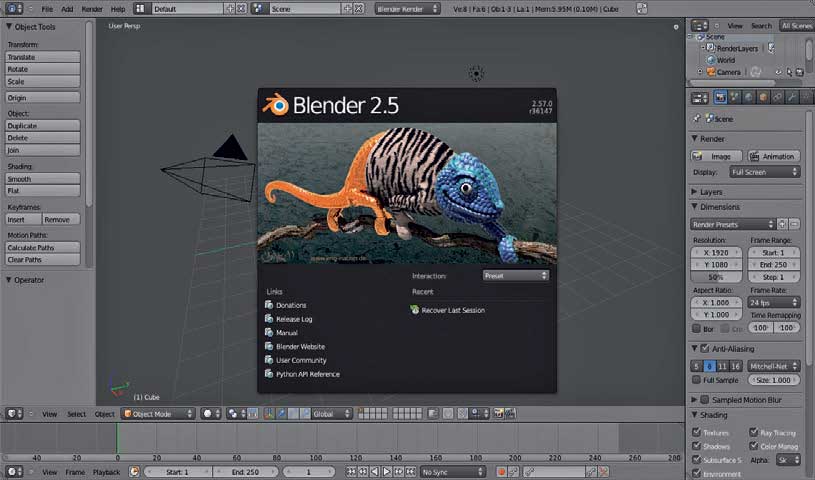
Task: Toggle the Color Management checkbox
Action: pos(754,446)
